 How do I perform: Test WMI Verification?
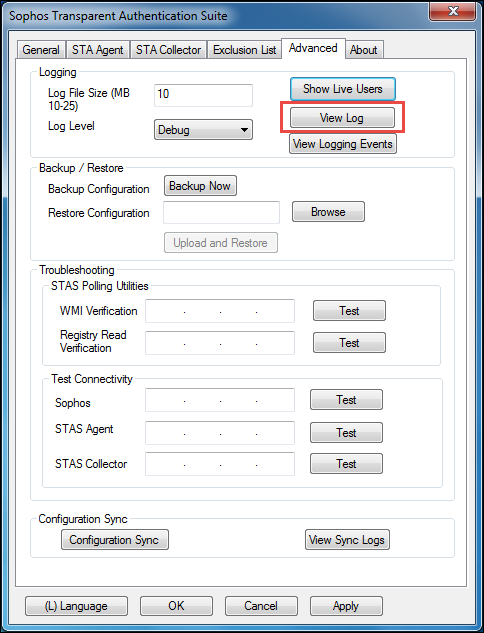pyautogui.click(x=349, y=311)
